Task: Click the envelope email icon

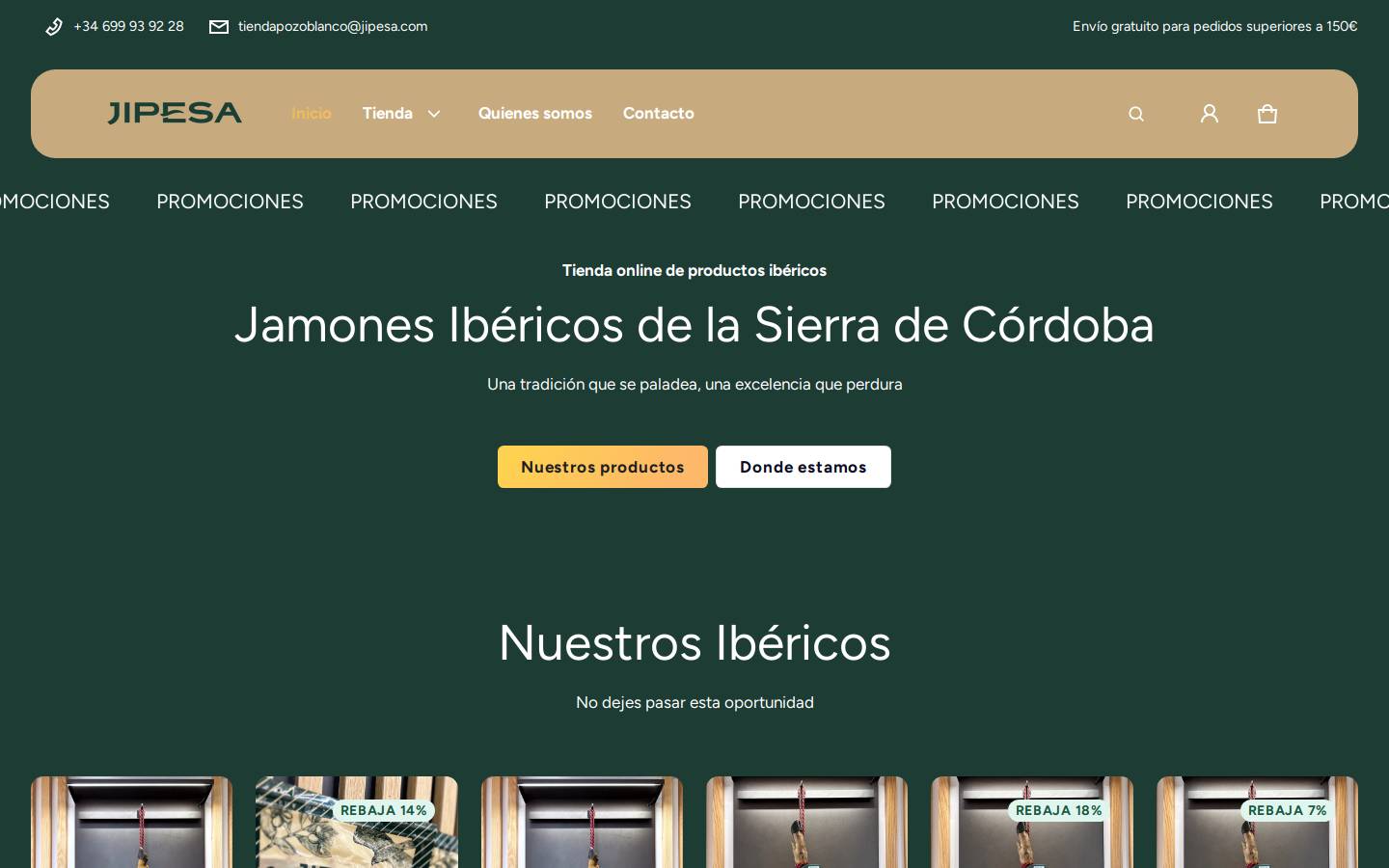Action: tap(219, 27)
